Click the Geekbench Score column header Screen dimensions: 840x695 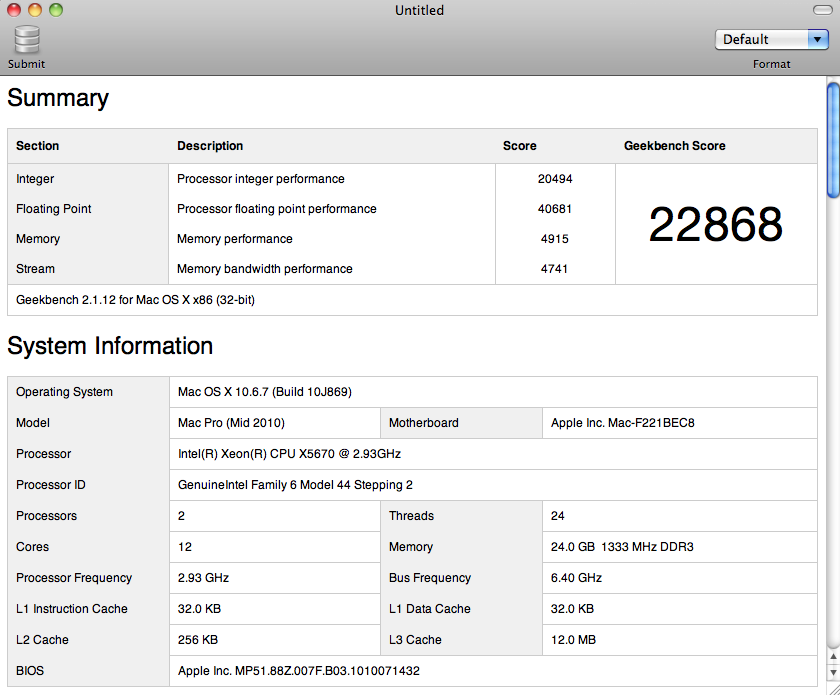click(674, 146)
